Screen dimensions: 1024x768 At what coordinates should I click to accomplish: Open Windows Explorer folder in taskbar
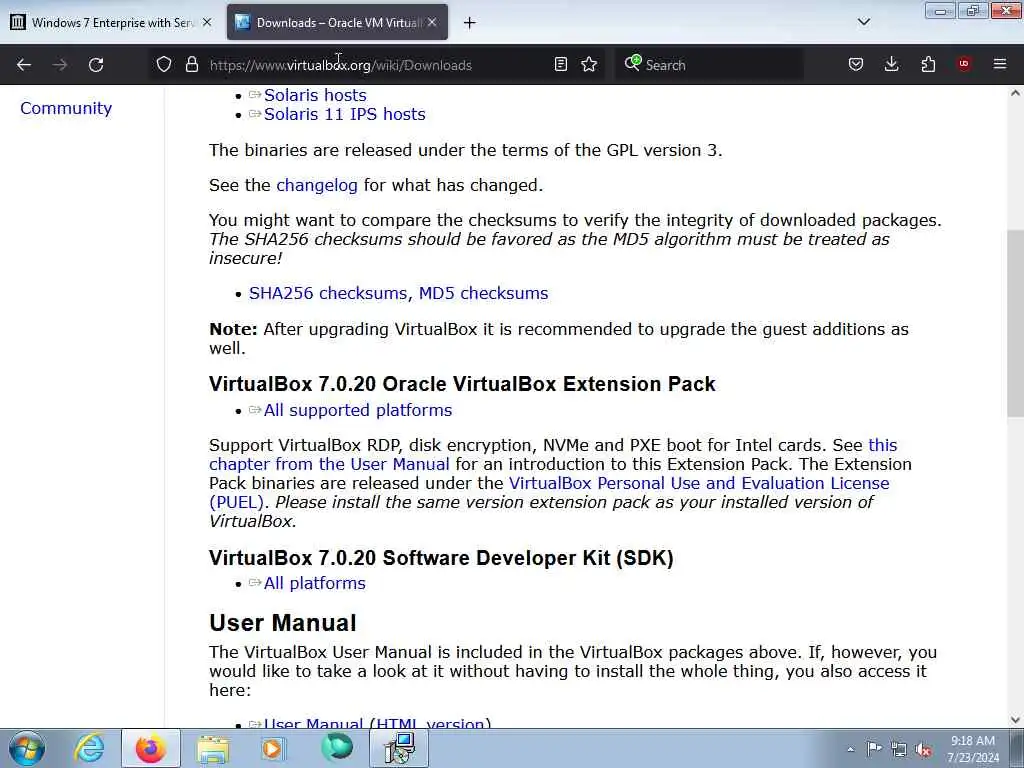coord(212,748)
